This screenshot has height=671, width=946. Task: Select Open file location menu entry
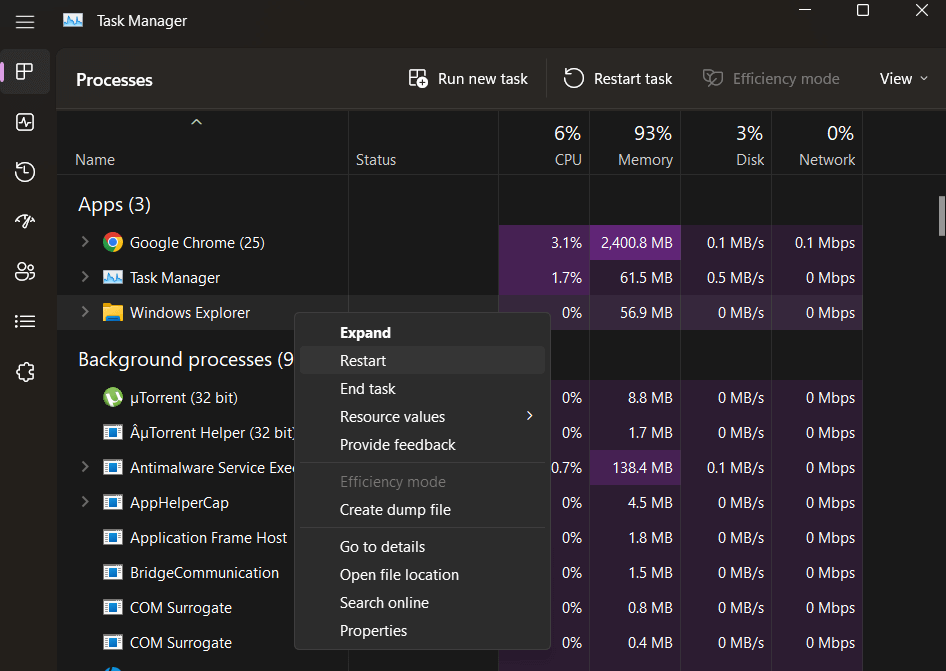[x=422, y=574]
